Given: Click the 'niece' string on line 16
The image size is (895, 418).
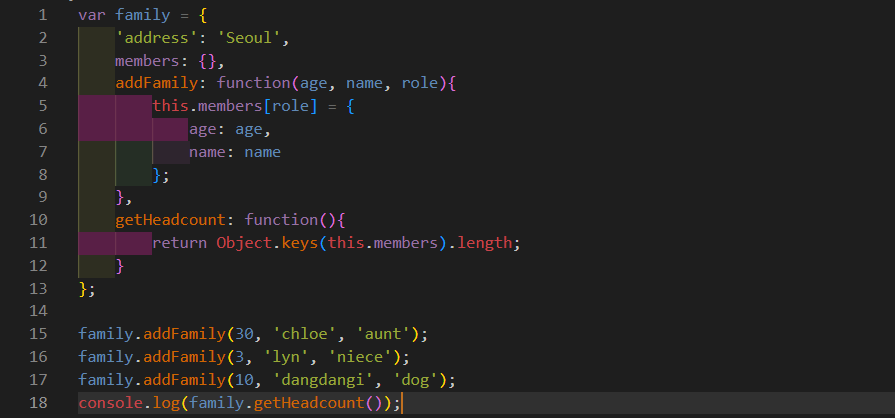Looking at the screenshot, I should point(360,357).
